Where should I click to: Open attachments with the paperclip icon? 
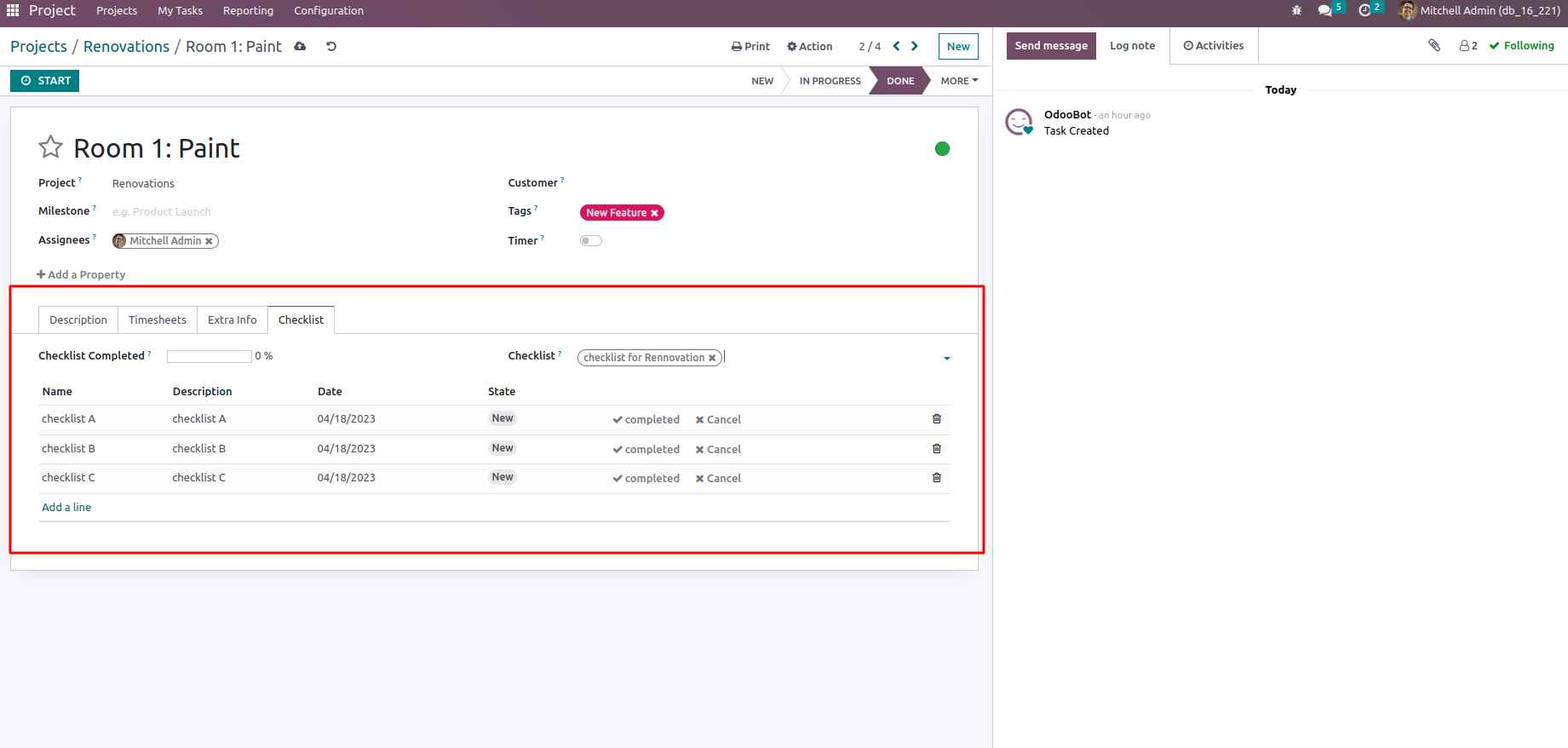tap(1434, 46)
